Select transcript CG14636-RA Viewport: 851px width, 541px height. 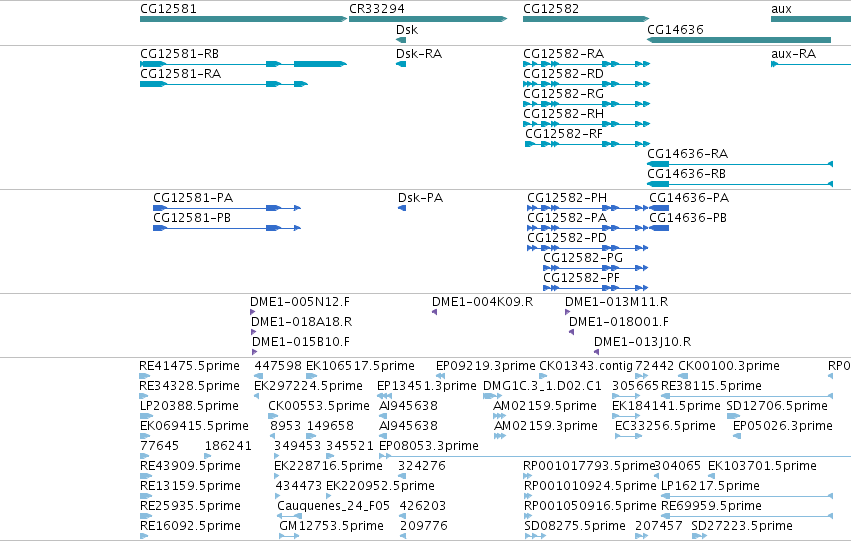click(x=740, y=164)
